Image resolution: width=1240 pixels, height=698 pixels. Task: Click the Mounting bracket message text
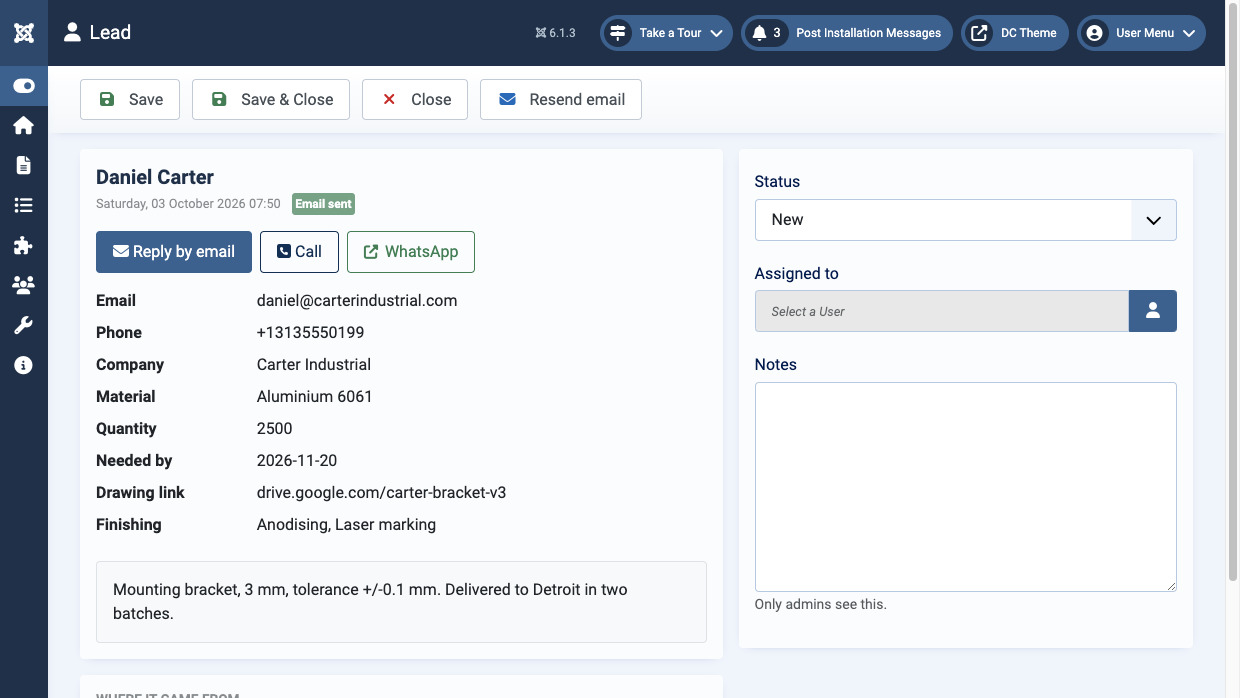[371, 602]
